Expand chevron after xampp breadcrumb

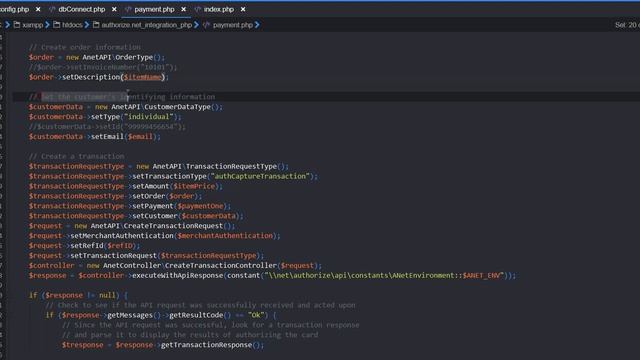click(x=47, y=25)
